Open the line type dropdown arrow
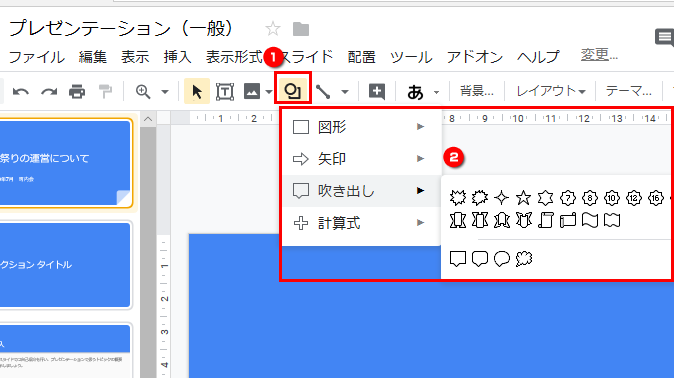The image size is (674, 378). (345, 92)
